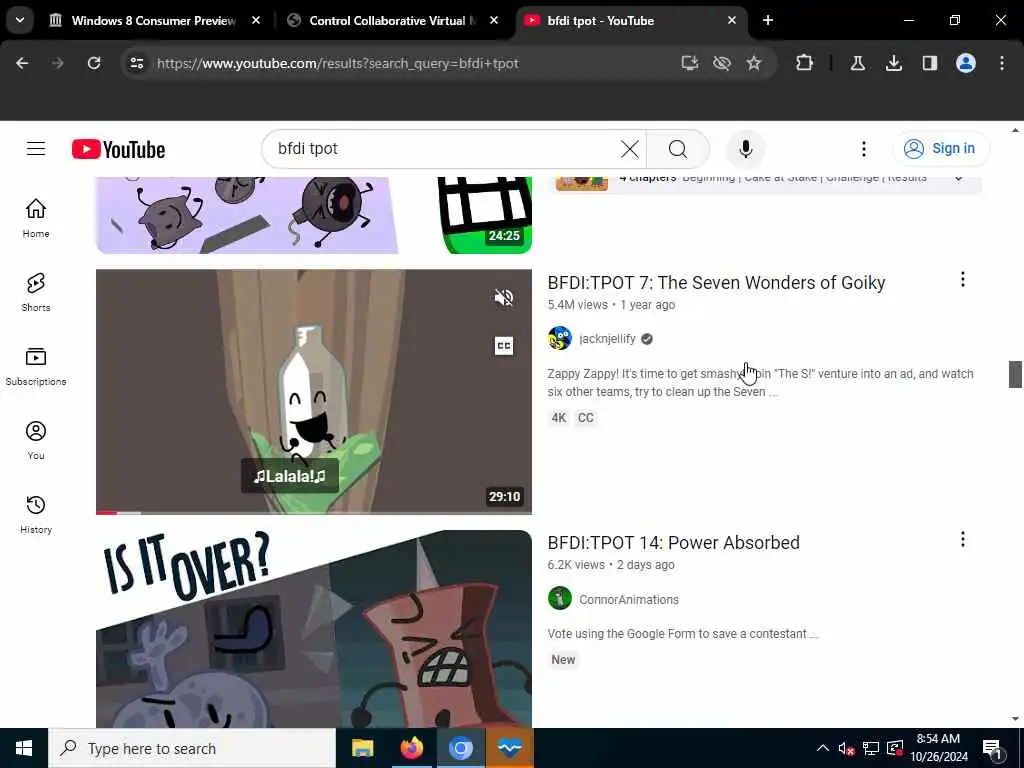Screen dimensions: 1024x768
Task: Reload the page
Action: tap(94, 63)
